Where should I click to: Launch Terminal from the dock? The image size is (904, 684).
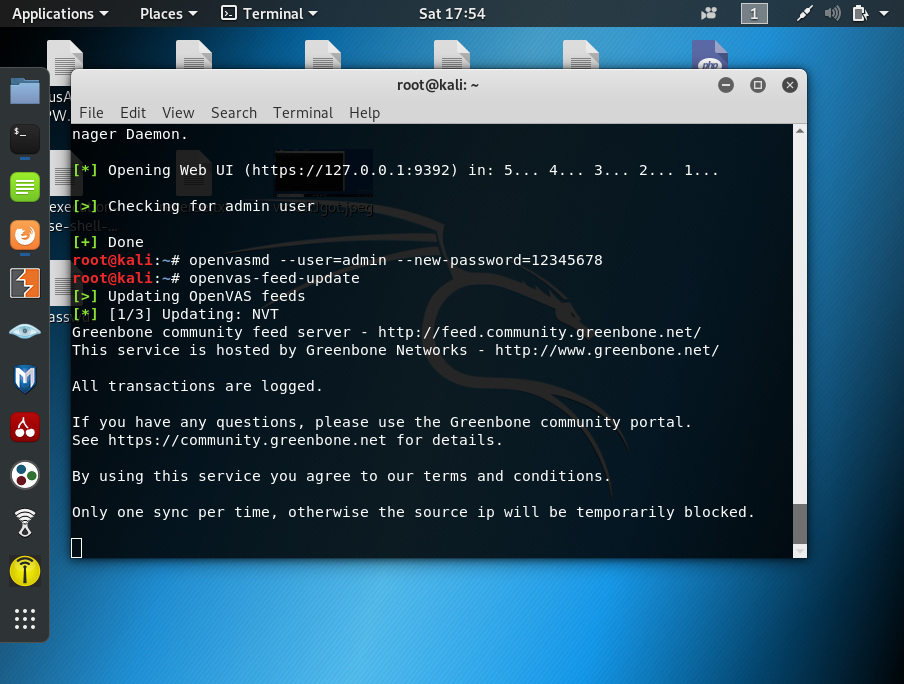[25, 139]
